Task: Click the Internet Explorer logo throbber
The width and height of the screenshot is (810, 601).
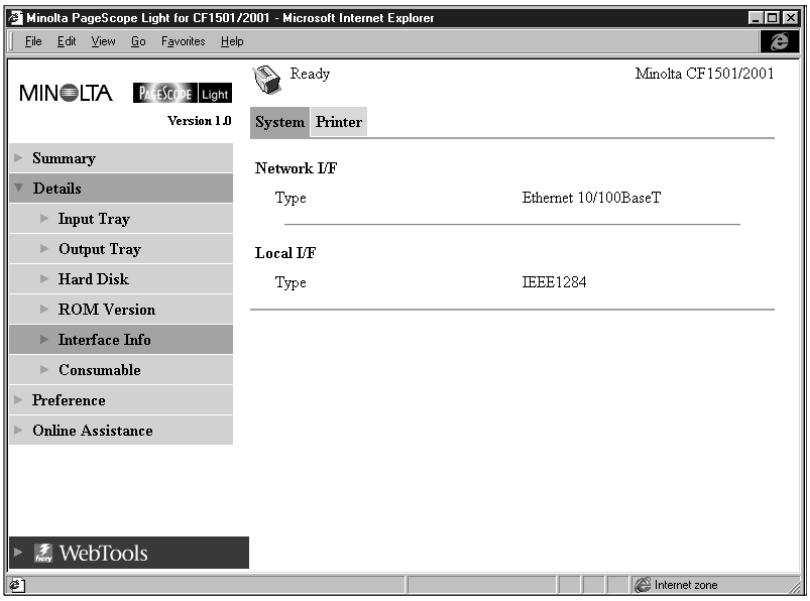Action: 780,41
